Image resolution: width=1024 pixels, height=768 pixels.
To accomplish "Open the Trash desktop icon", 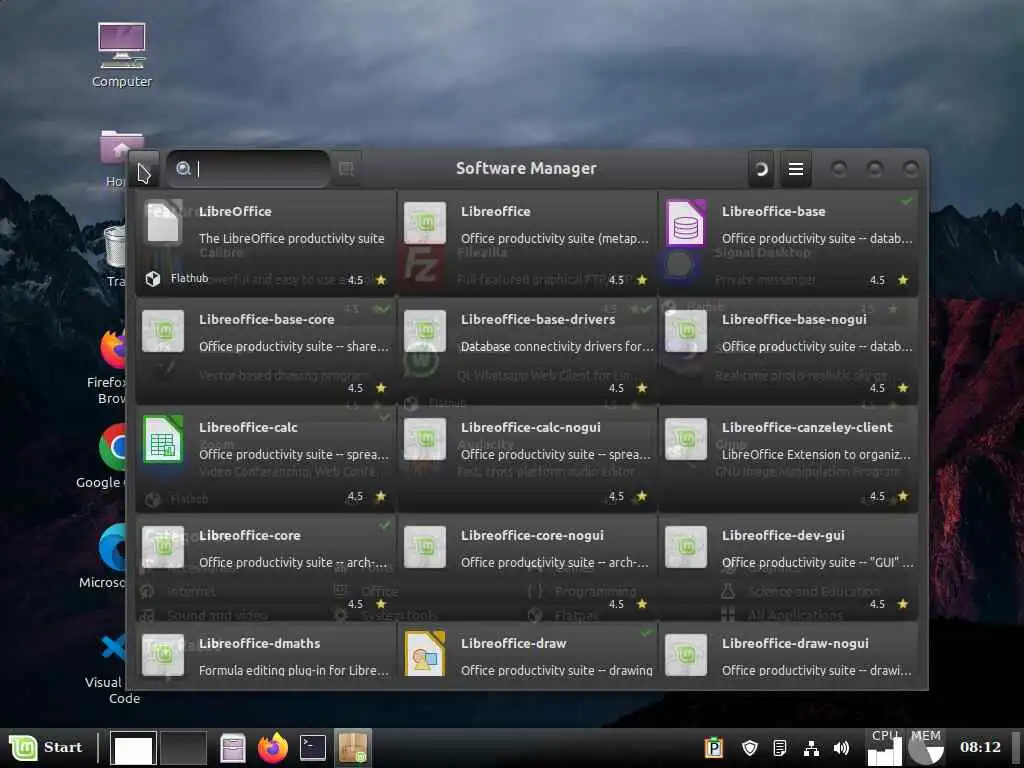I will pos(115,255).
